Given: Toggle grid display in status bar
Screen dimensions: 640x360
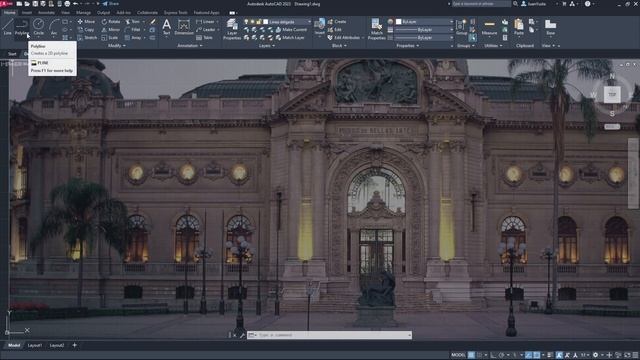Looking at the screenshot, I should (x=471, y=355).
